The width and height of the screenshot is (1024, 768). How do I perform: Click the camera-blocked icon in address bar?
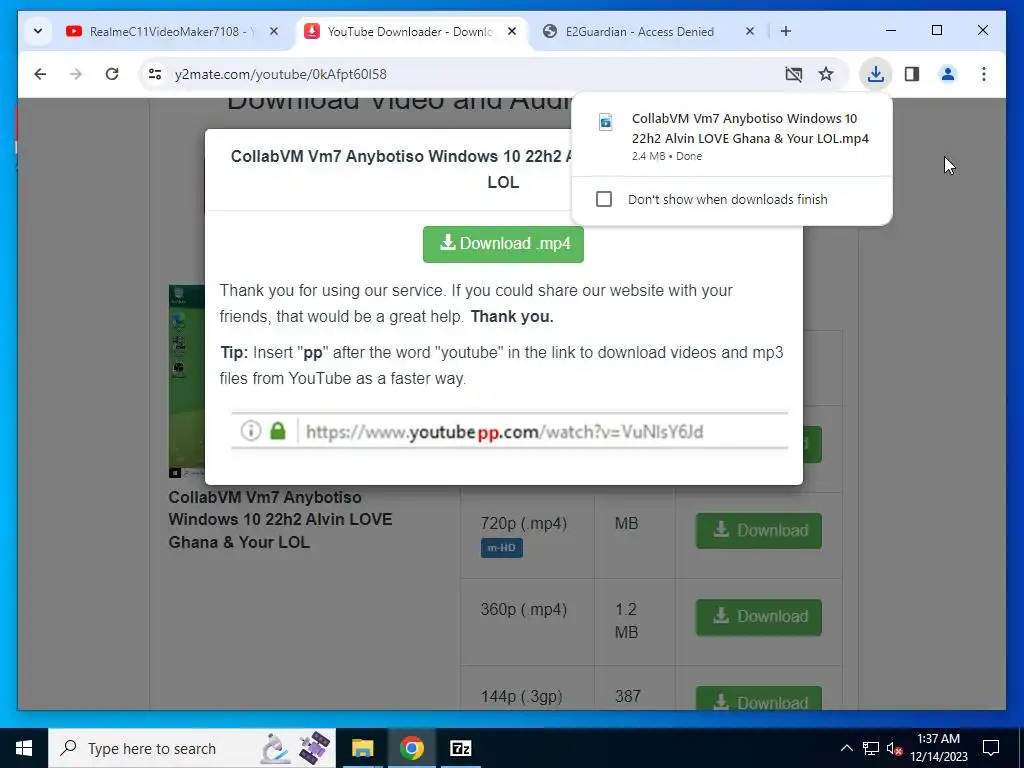[x=793, y=74]
